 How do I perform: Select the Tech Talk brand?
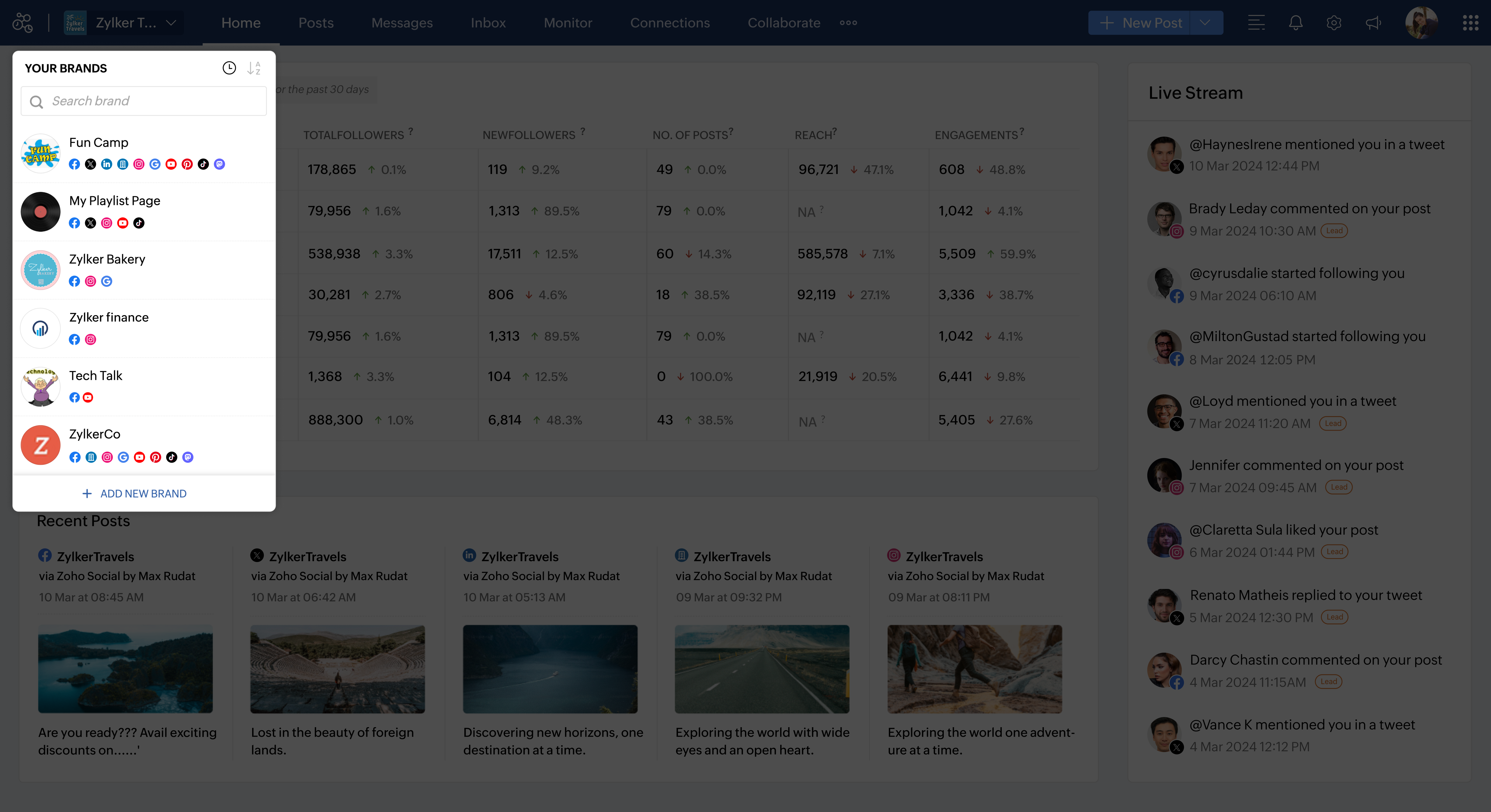coord(96,376)
